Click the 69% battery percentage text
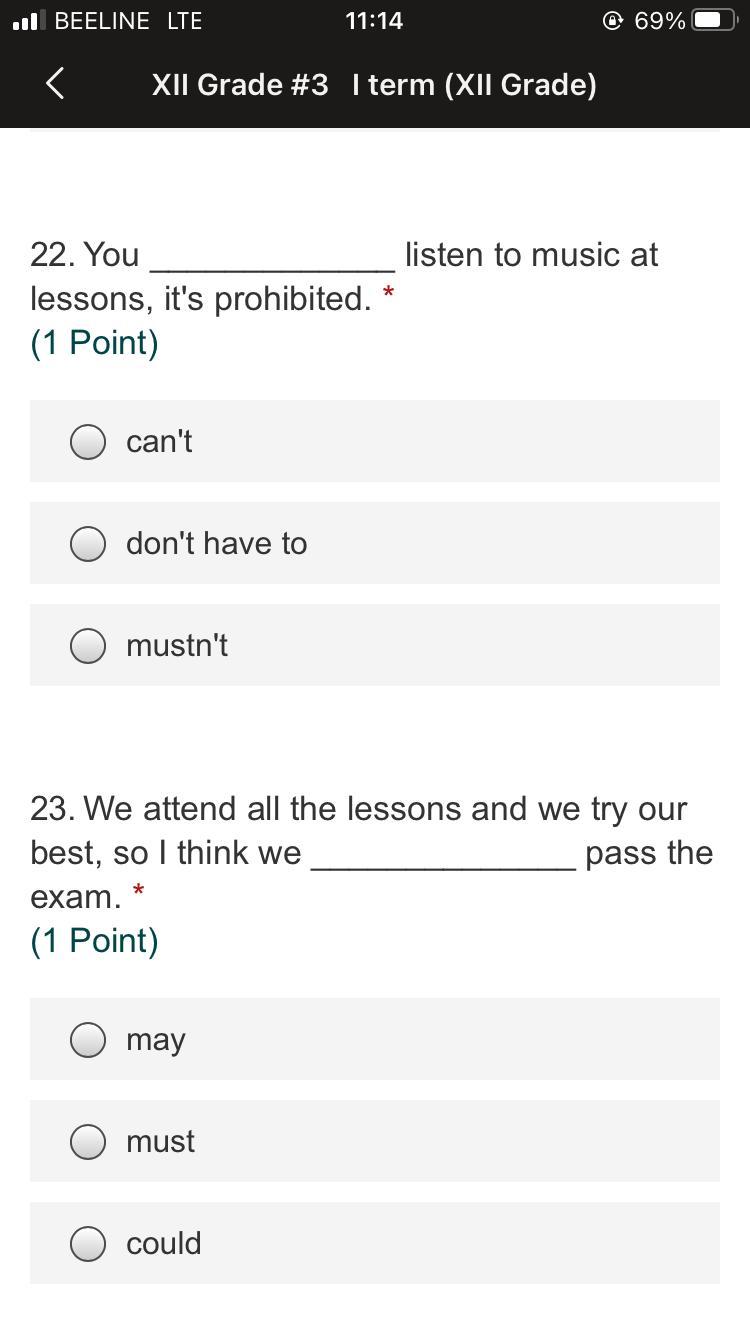 (659, 21)
